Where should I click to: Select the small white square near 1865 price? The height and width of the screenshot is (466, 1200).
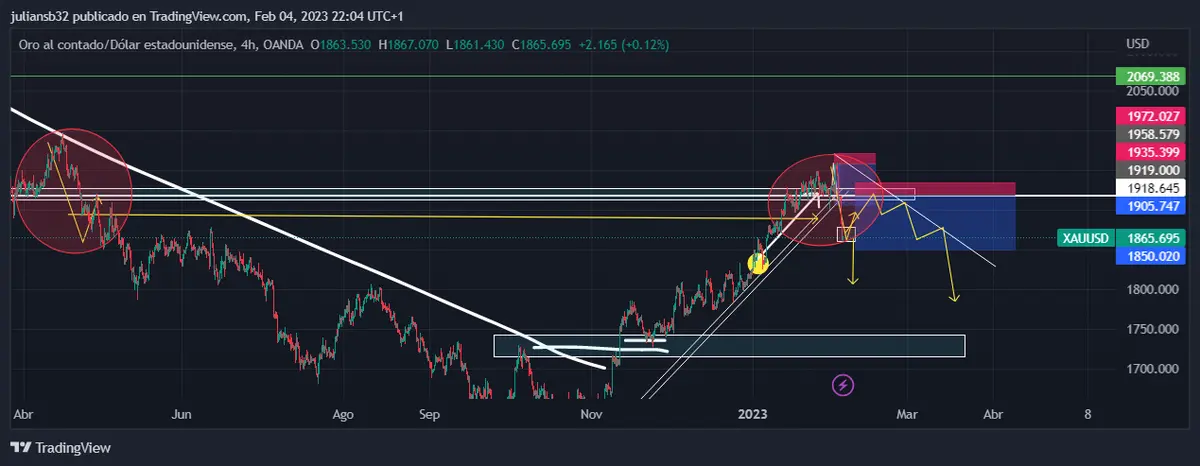pyautogui.click(x=846, y=234)
